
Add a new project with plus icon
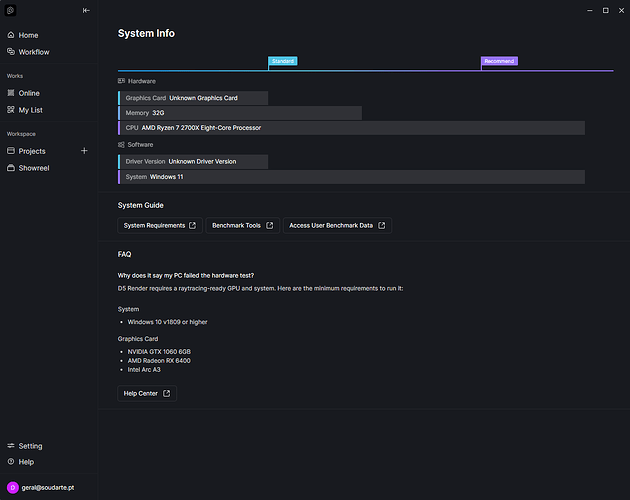tap(84, 151)
